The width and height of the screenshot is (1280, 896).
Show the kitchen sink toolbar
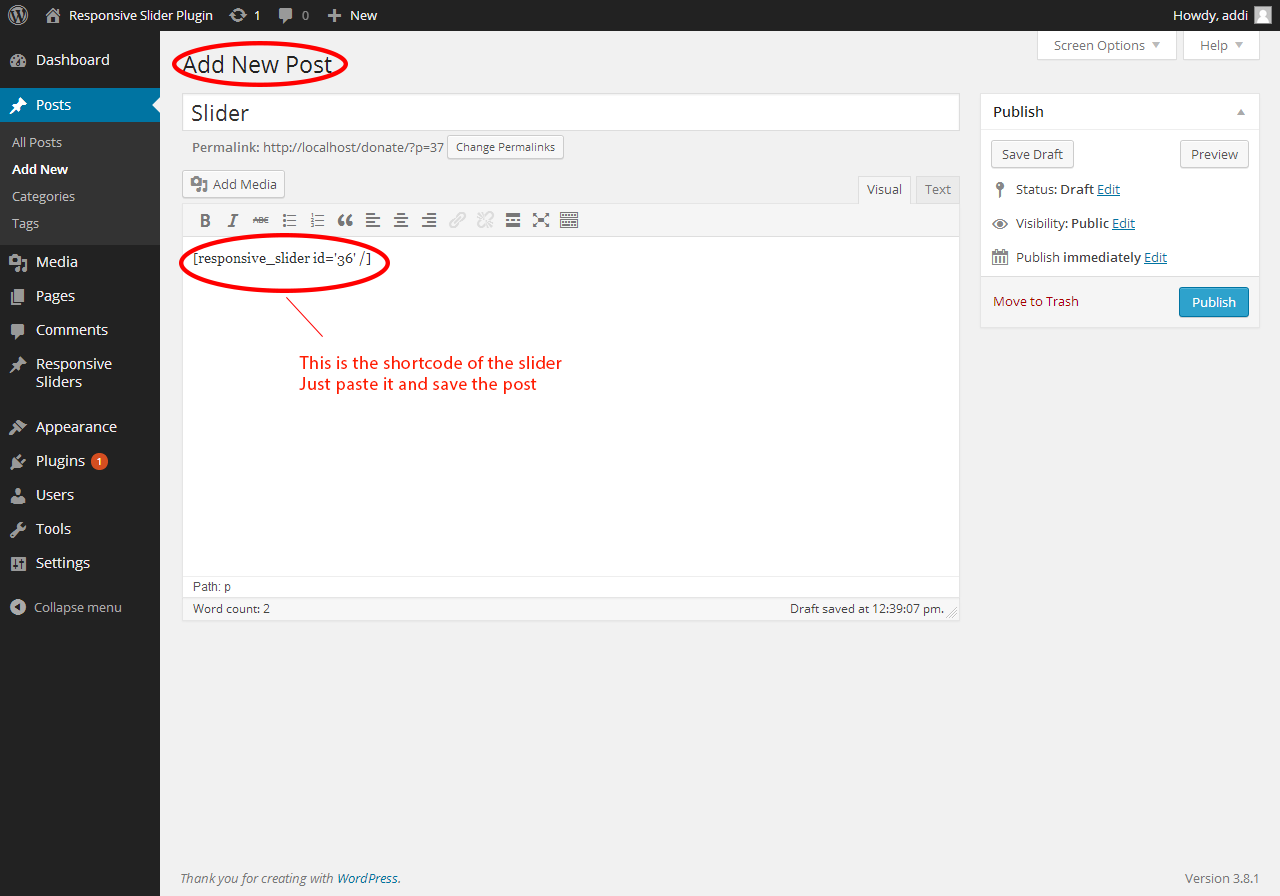click(569, 220)
